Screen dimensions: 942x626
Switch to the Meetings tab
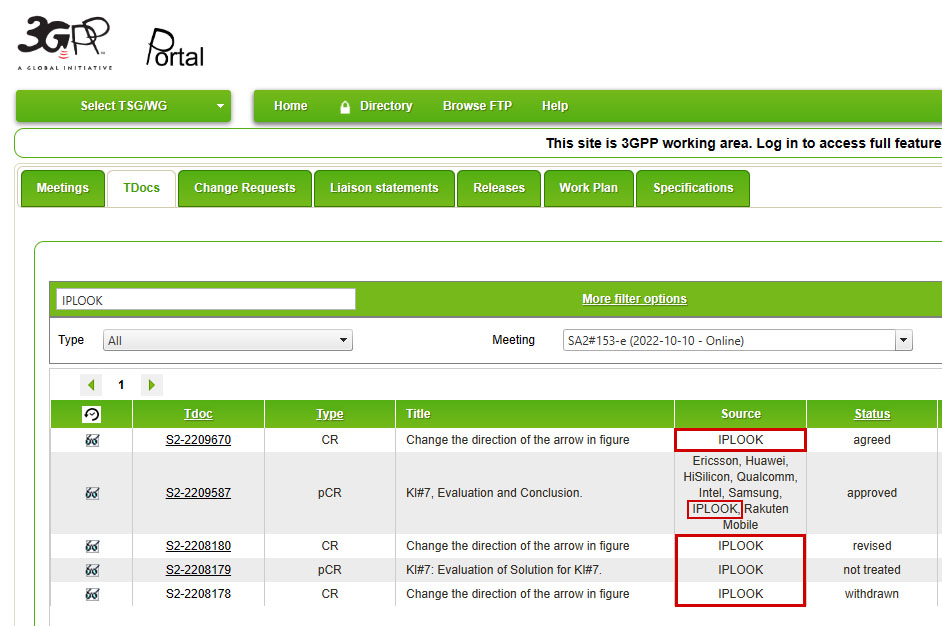62,187
